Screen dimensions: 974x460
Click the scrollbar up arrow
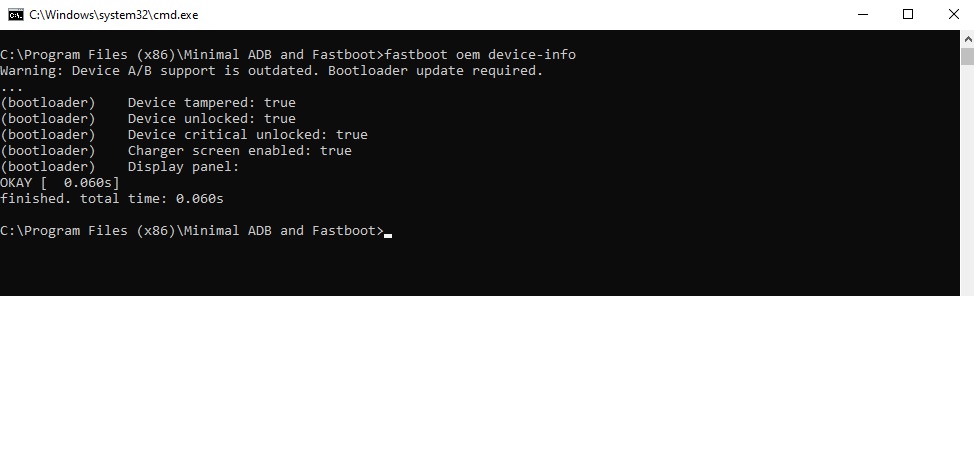point(967,38)
